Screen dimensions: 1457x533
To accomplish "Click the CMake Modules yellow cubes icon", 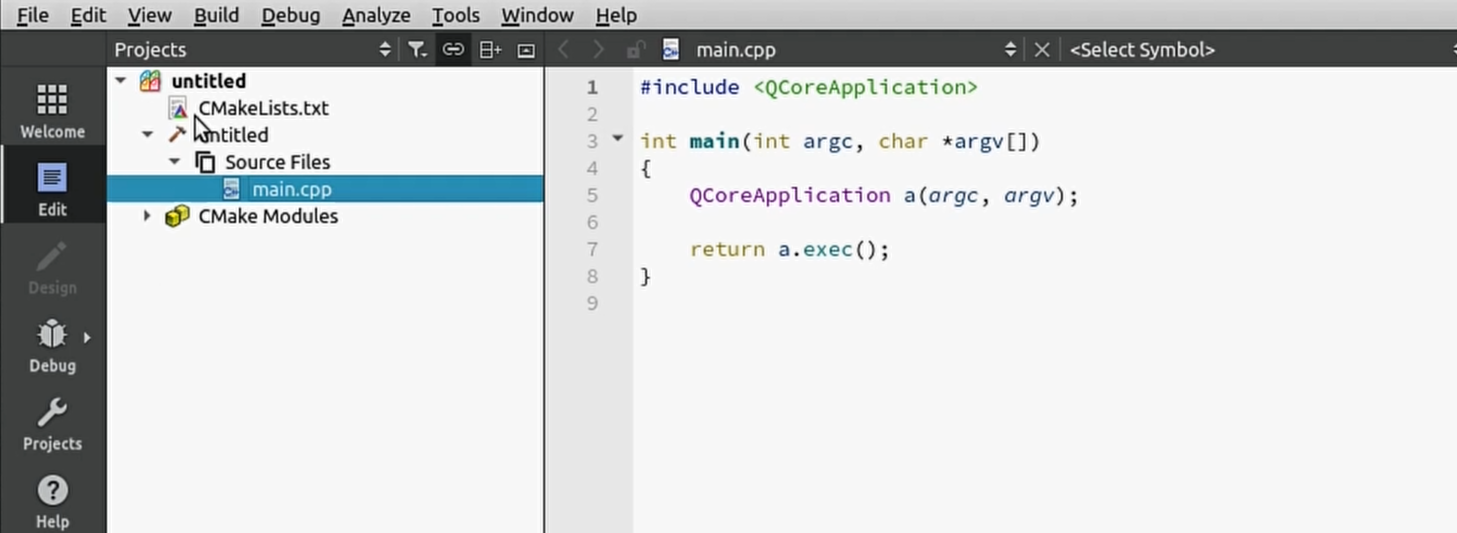I will pyautogui.click(x=177, y=216).
